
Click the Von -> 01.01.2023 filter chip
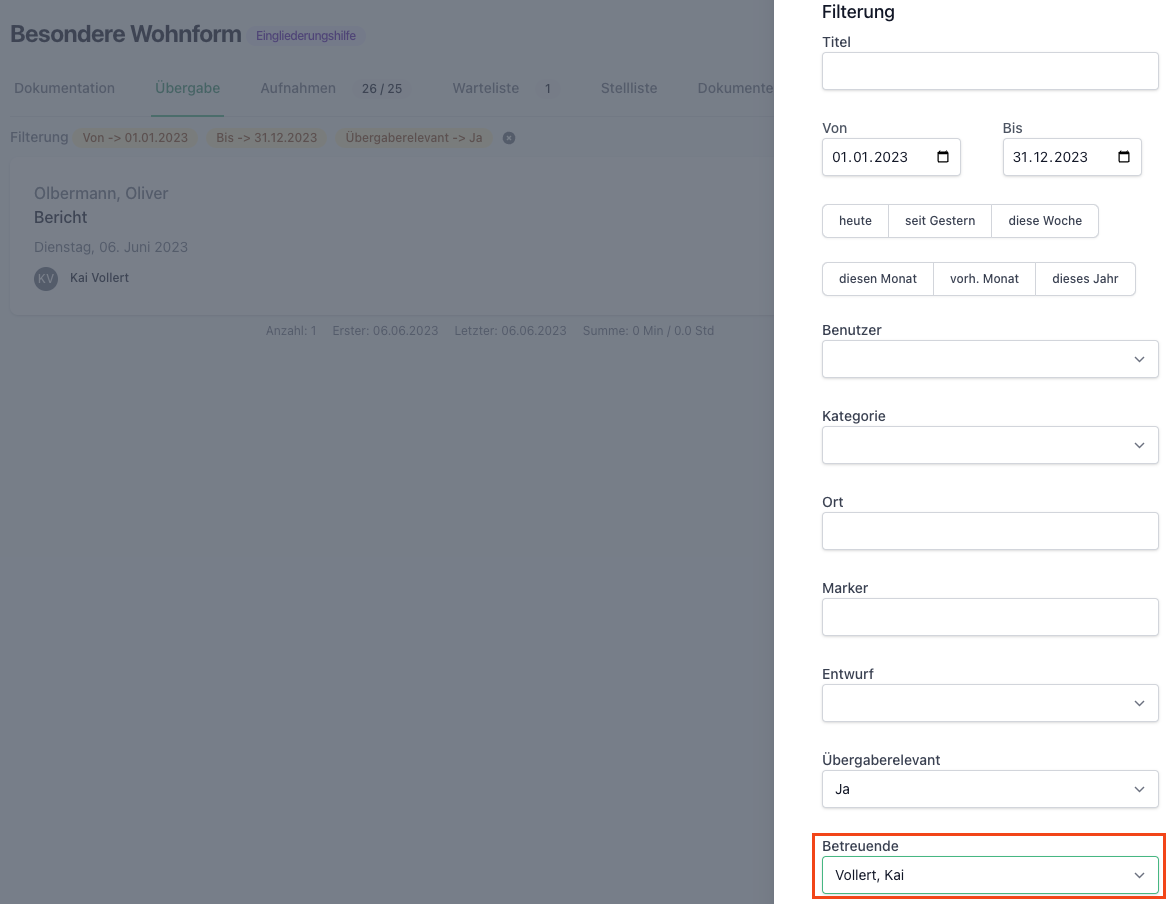(135, 138)
